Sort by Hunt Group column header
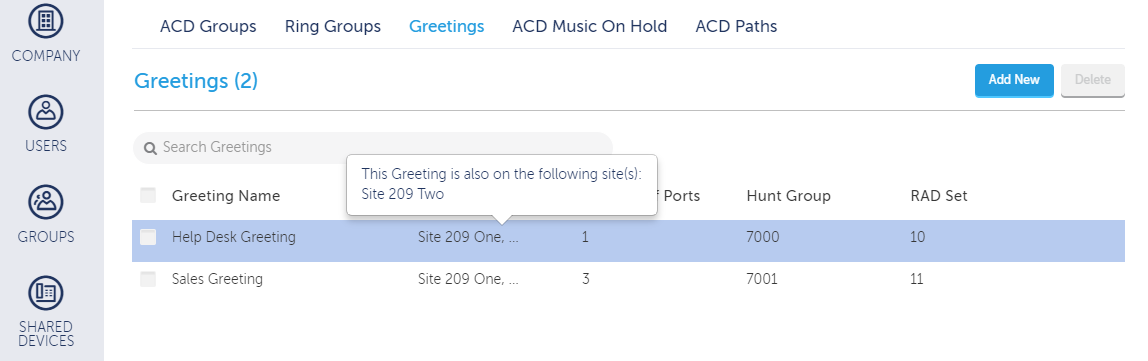The image size is (1148, 361). click(788, 196)
